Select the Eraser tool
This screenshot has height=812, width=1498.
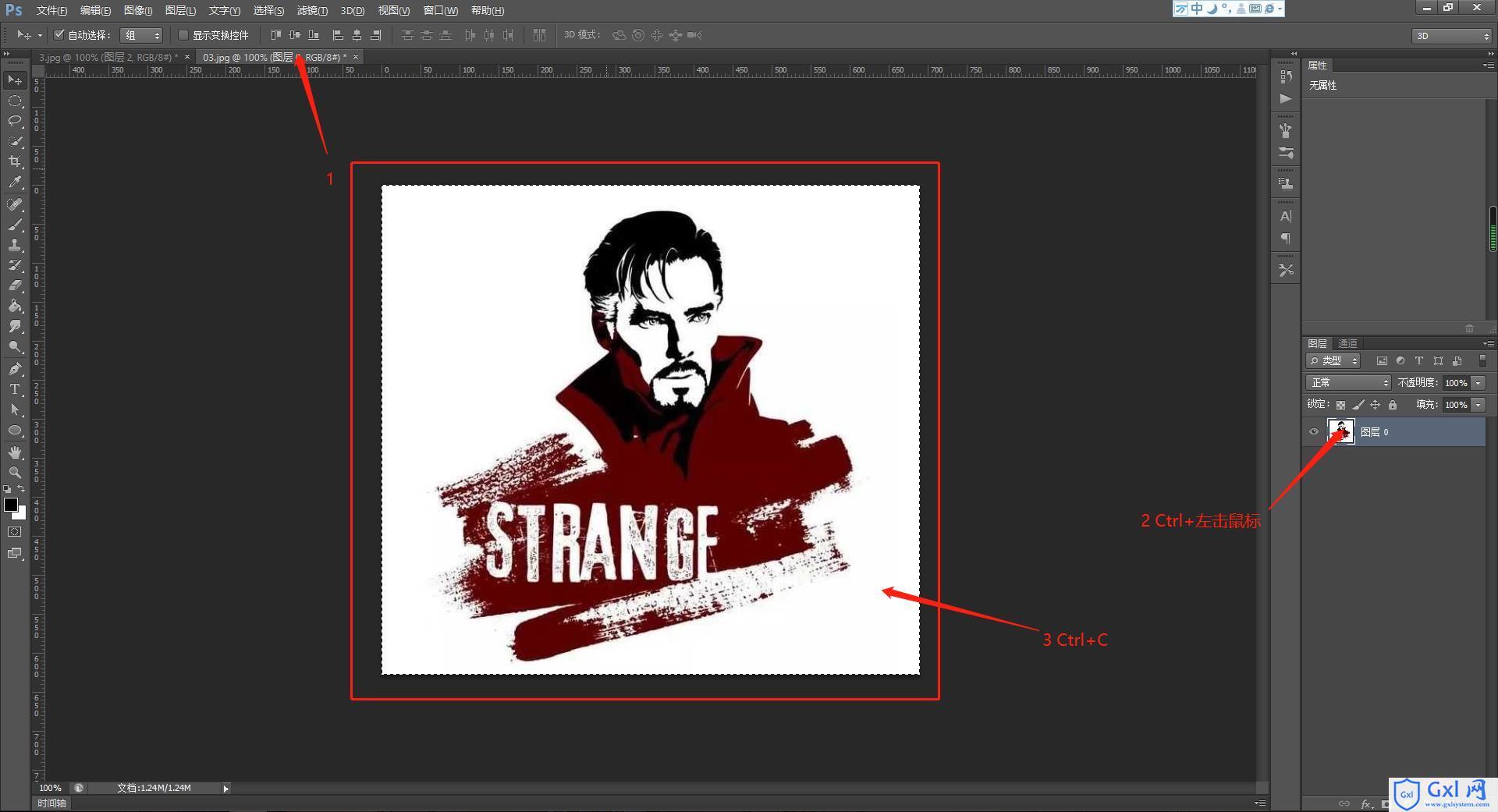point(15,285)
